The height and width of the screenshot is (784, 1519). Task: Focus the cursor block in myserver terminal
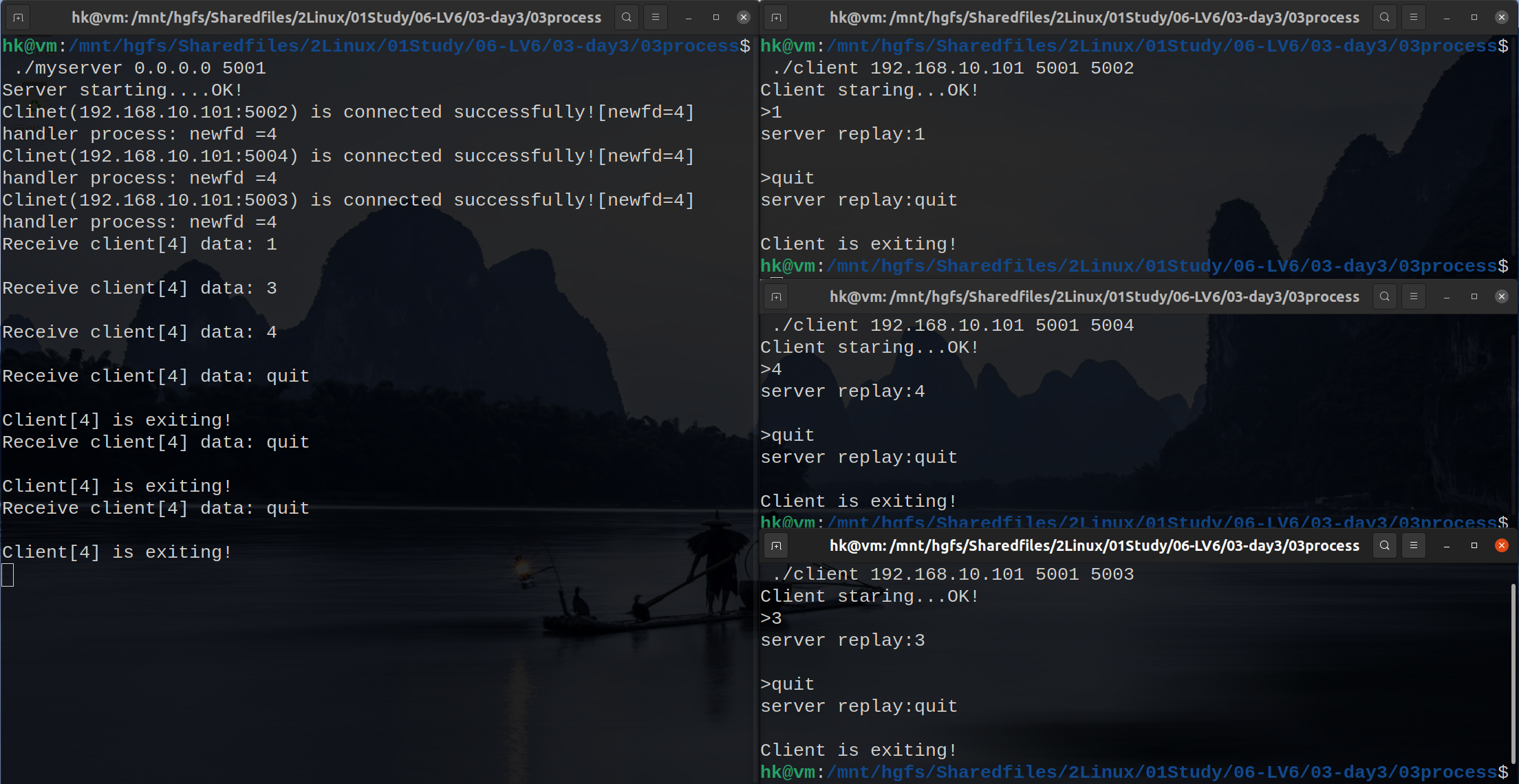8,574
